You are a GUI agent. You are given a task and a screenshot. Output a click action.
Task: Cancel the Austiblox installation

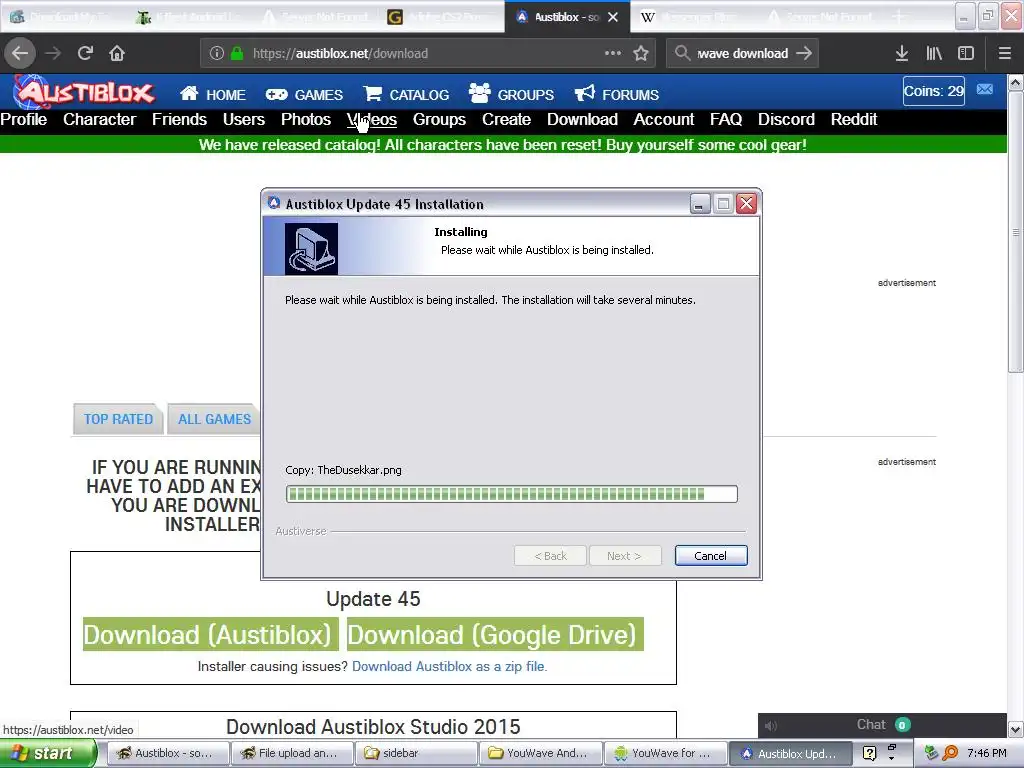(711, 556)
